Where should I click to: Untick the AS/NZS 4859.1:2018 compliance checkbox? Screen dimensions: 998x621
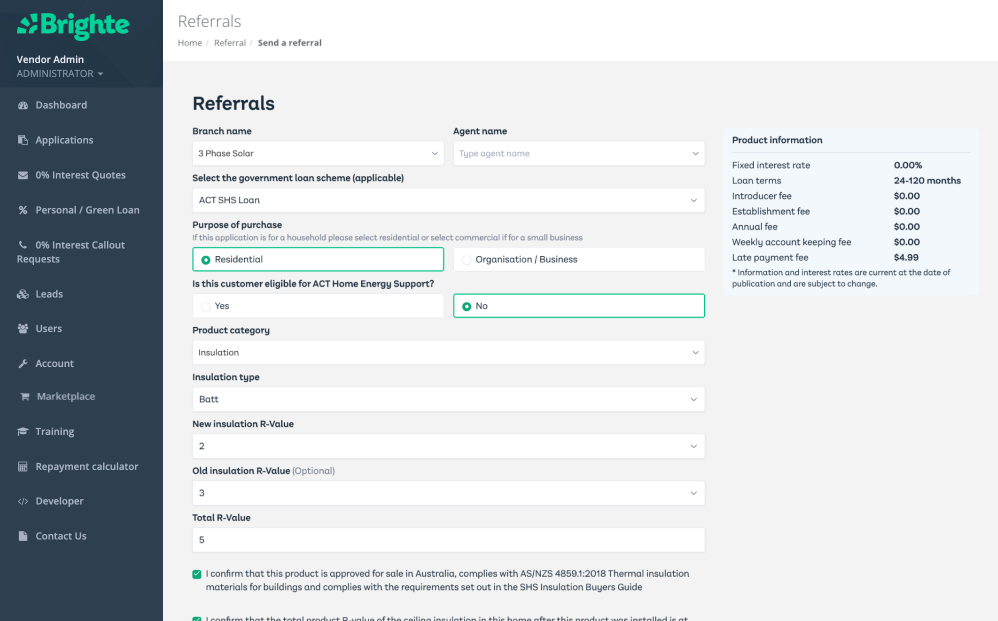pyautogui.click(x=197, y=574)
